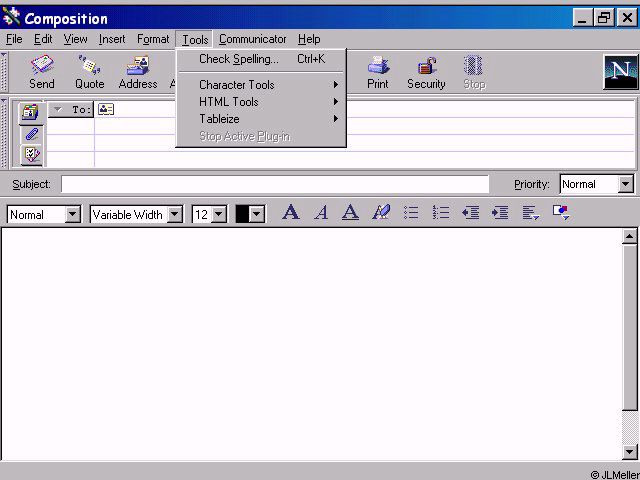Click the message scrollbar up arrow
Image resolution: width=640 pixels, height=480 pixels.
(630, 236)
